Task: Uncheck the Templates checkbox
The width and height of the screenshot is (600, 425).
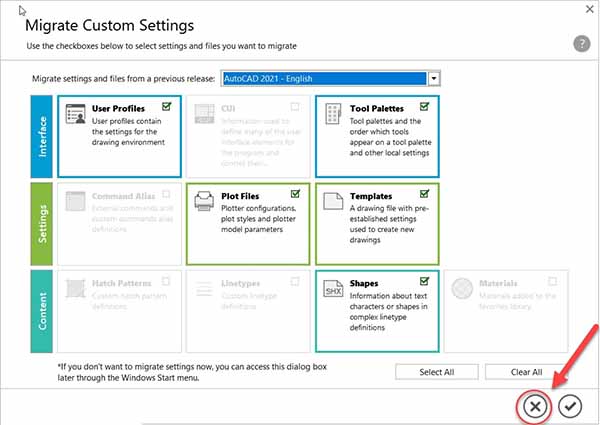Action: [x=424, y=193]
